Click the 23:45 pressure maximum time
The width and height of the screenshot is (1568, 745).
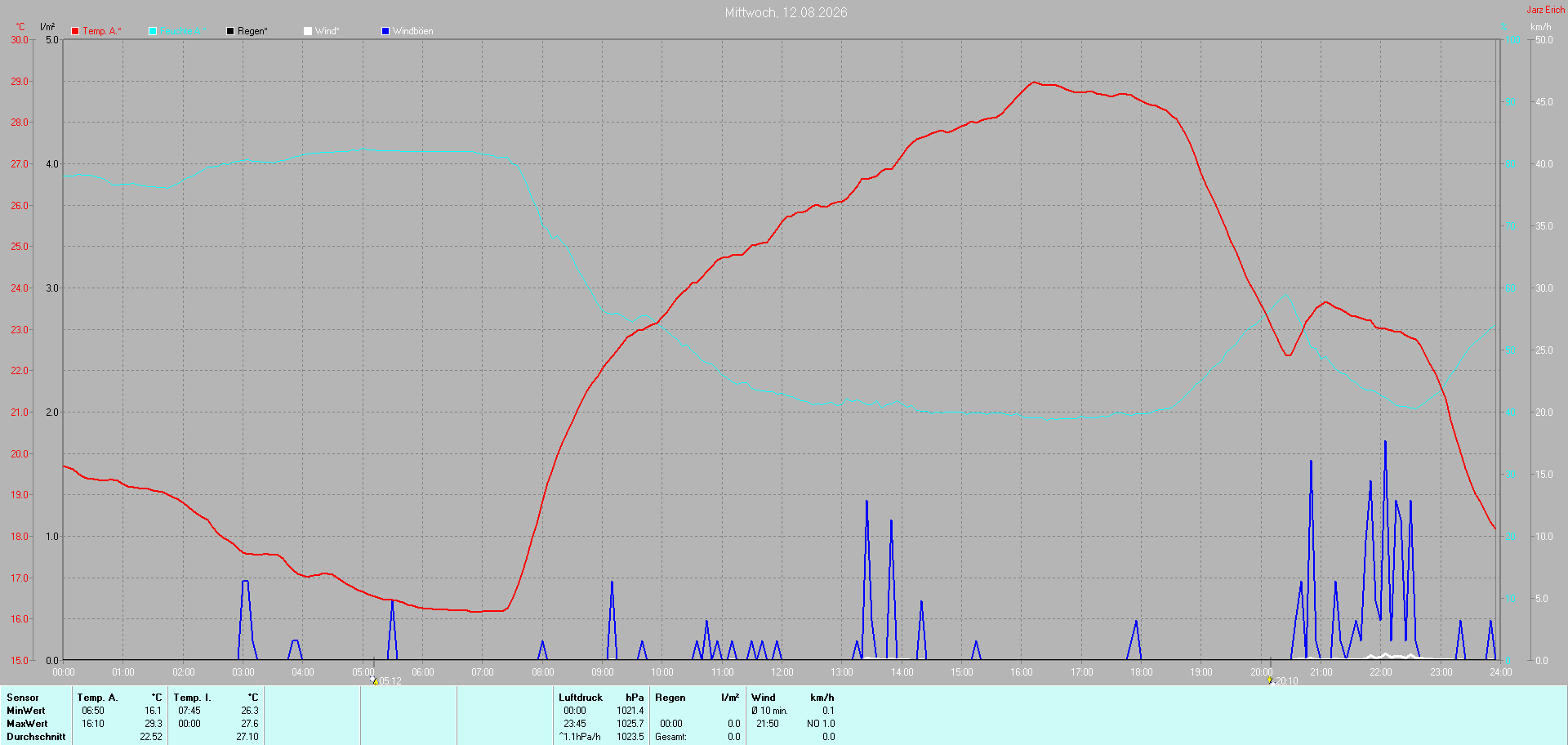click(575, 724)
